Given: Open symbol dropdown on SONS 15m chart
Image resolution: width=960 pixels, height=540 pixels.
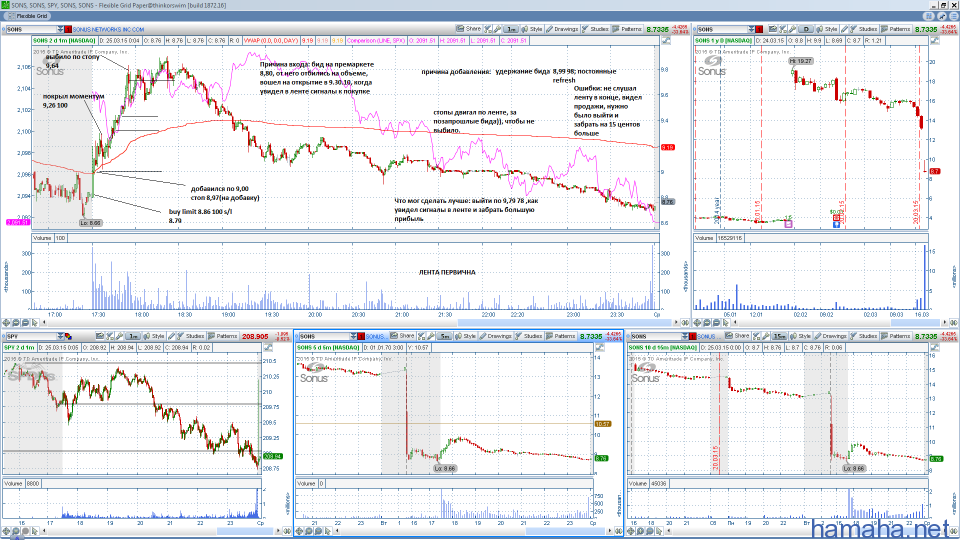Looking at the screenshot, I should click(x=684, y=336).
